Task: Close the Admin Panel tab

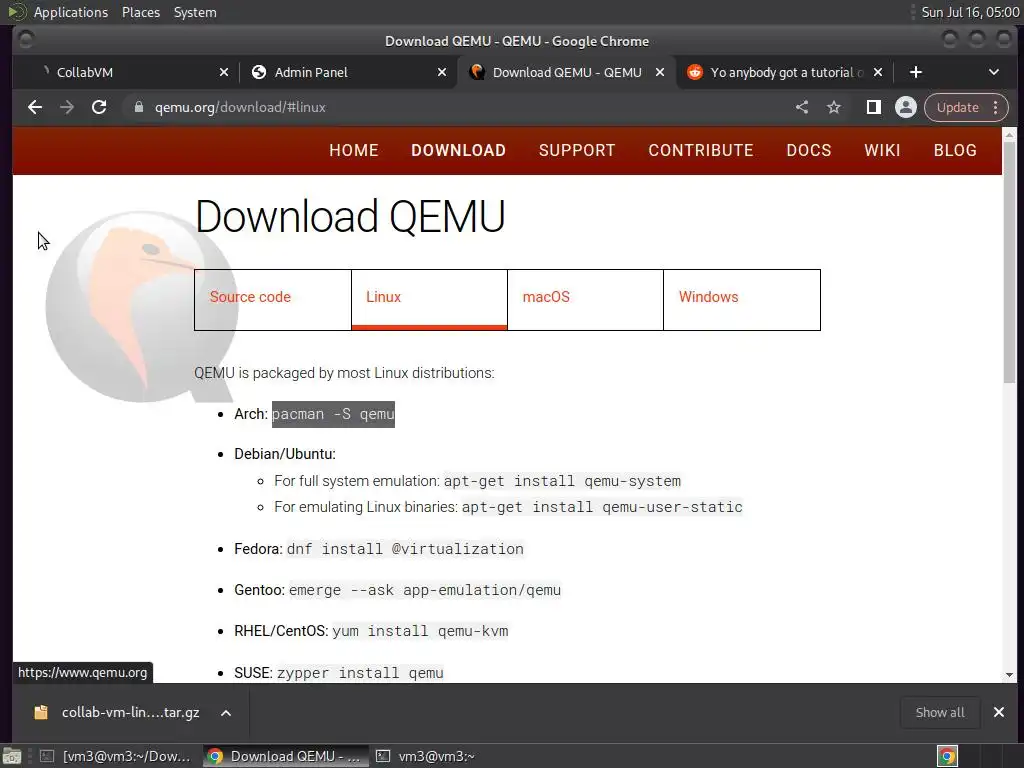Action: pos(442,72)
